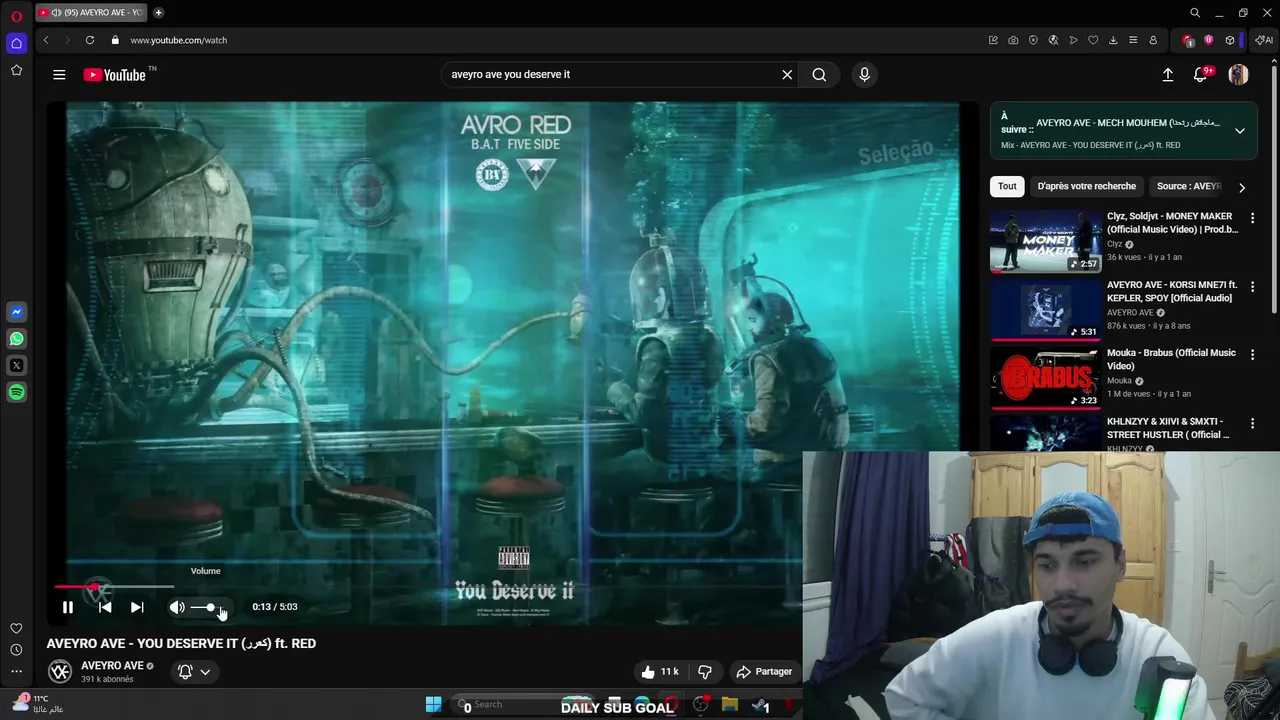Image resolution: width=1280 pixels, height=720 pixels.
Task: Open the account avatar menu
Action: (1238, 74)
